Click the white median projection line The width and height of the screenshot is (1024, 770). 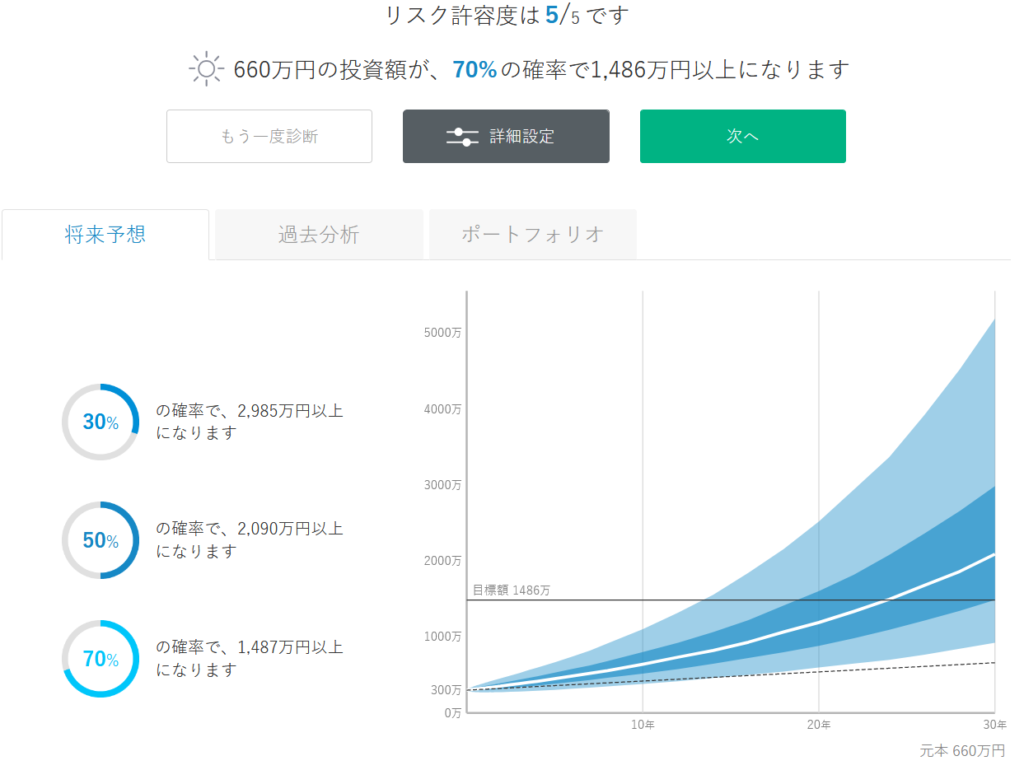pos(820,621)
